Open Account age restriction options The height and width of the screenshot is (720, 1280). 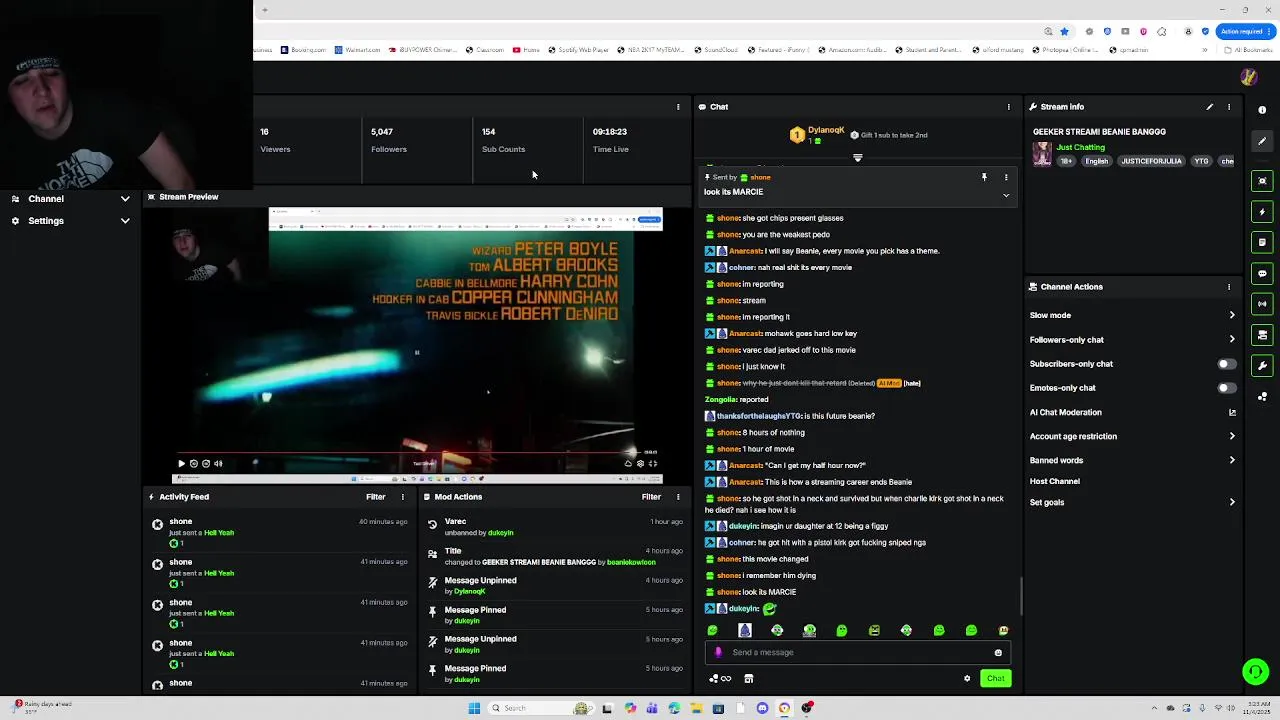tap(1133, 436)
